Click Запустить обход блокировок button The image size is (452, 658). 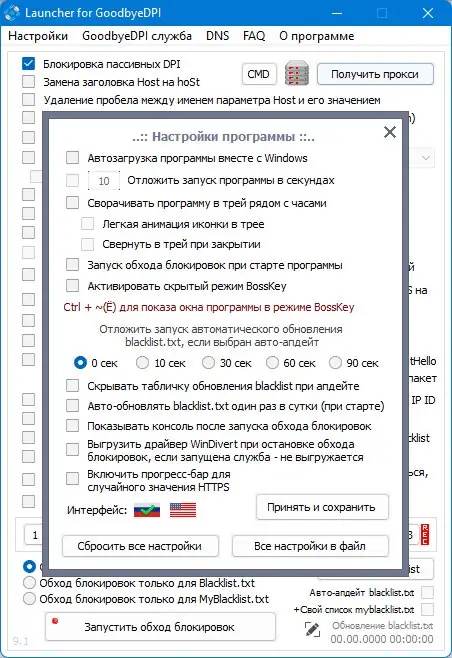coord(160,627)
